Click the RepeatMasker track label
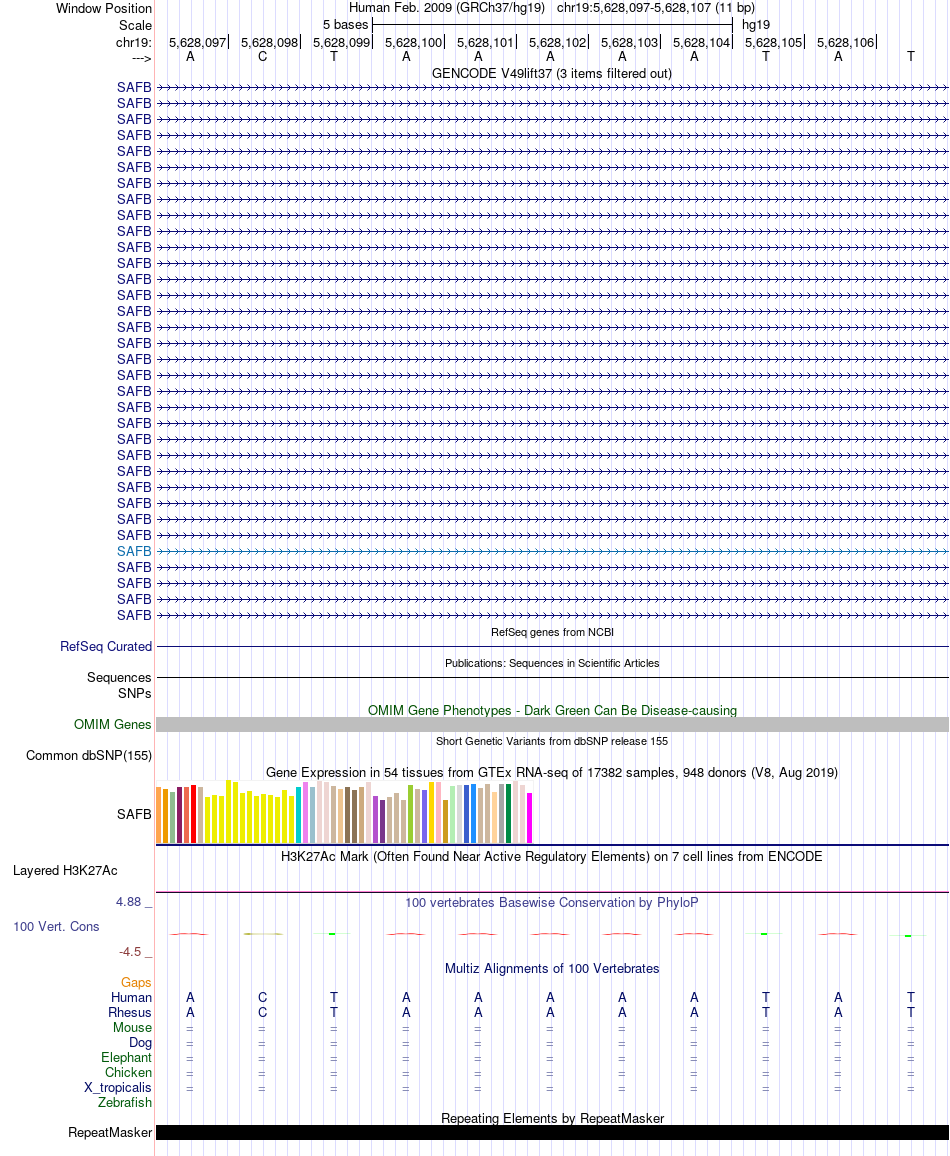Screen dimensions: 950x1156 click(110, 1132)
